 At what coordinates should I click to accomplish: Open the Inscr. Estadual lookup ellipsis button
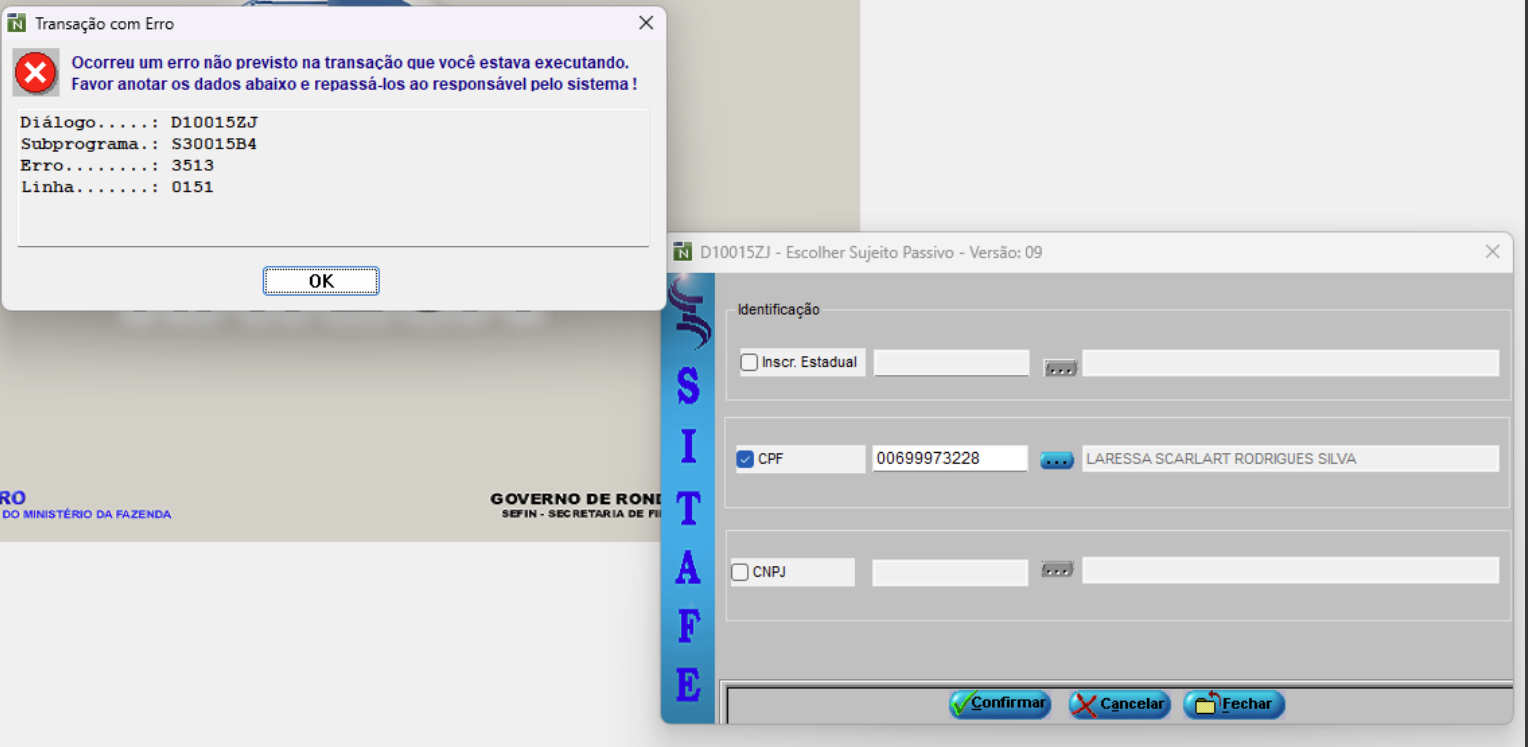[x=1060, y=368]
